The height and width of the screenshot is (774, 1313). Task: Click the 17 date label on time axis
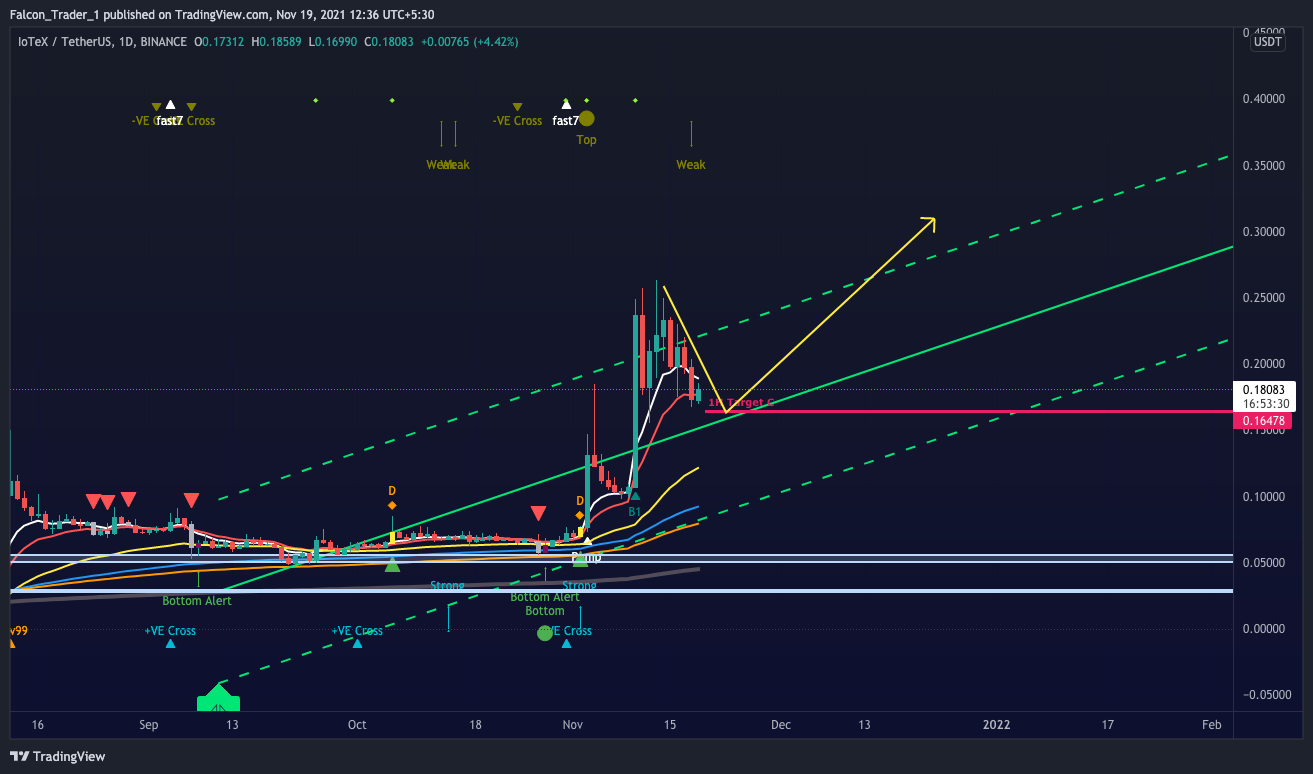pos(1107,725)
